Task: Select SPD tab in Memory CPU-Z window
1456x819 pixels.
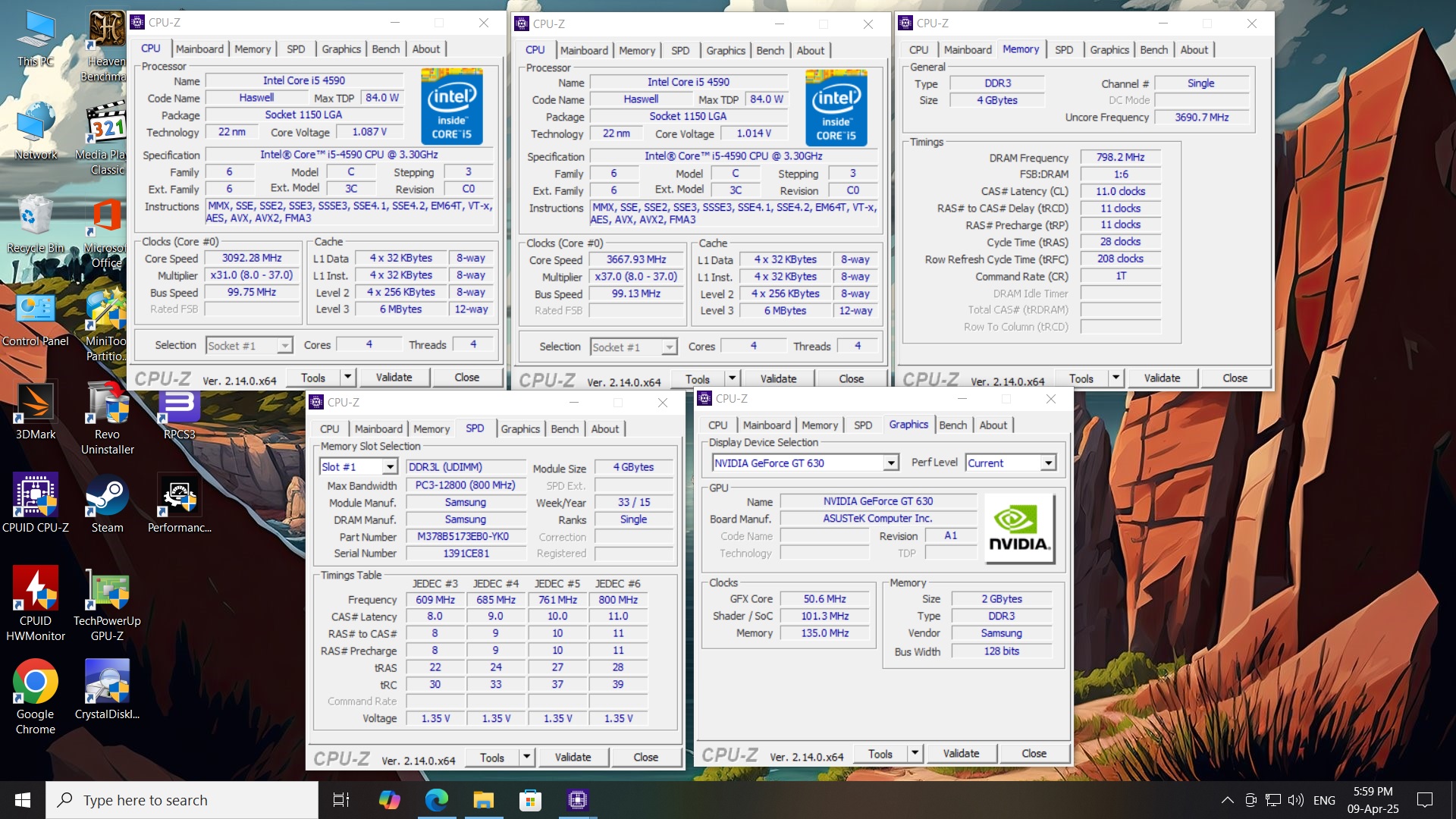Action: (x=1064, y=49)
